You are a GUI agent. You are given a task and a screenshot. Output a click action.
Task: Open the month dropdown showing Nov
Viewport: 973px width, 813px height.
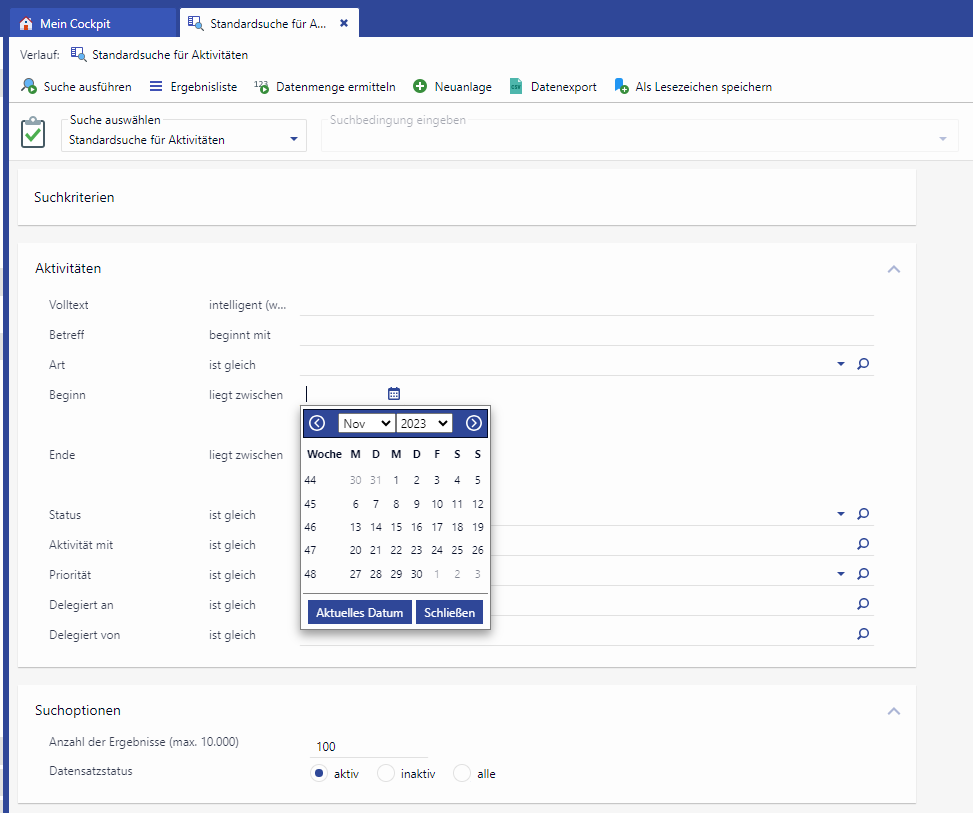pos(366,423)
